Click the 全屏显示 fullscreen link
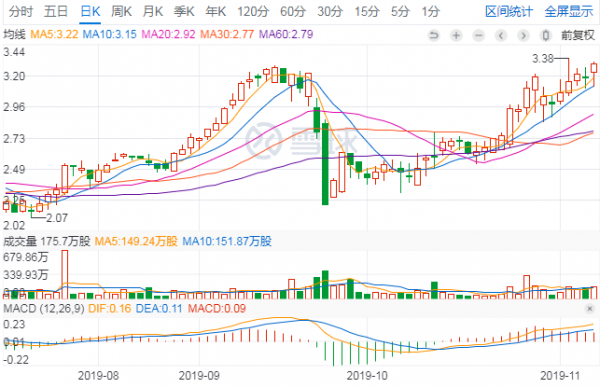 pos(569,11)
